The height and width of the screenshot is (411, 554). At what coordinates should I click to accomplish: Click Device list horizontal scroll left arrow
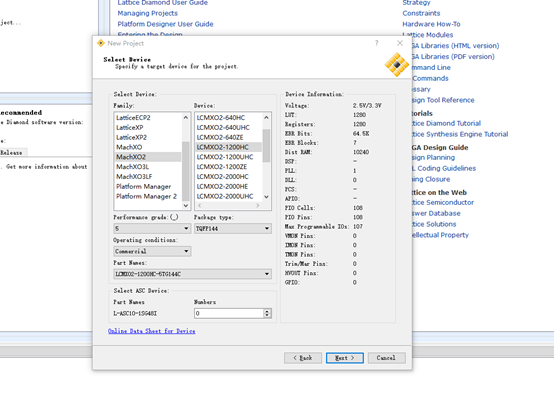click(200, 205)
